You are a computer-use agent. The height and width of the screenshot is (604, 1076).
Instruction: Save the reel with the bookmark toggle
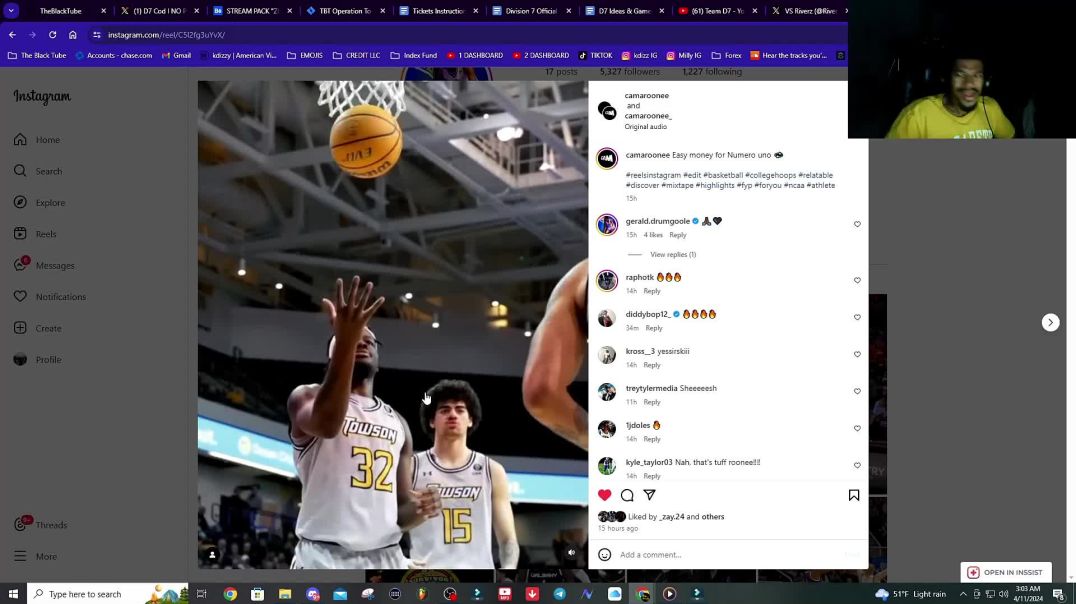[x=853, y=494]
